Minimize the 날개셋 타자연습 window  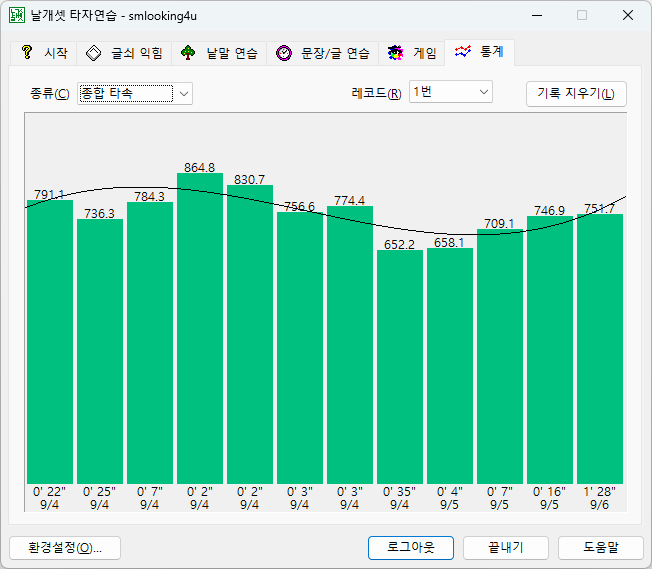point(537,15)
